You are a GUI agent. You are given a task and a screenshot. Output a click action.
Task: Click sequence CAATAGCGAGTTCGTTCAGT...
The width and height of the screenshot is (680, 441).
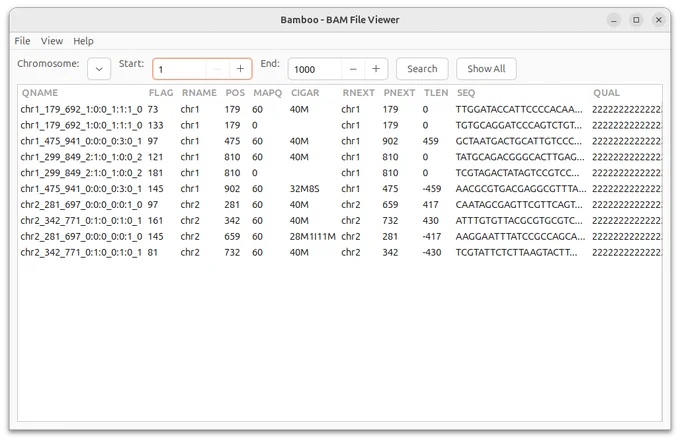(x=519, y=205)
